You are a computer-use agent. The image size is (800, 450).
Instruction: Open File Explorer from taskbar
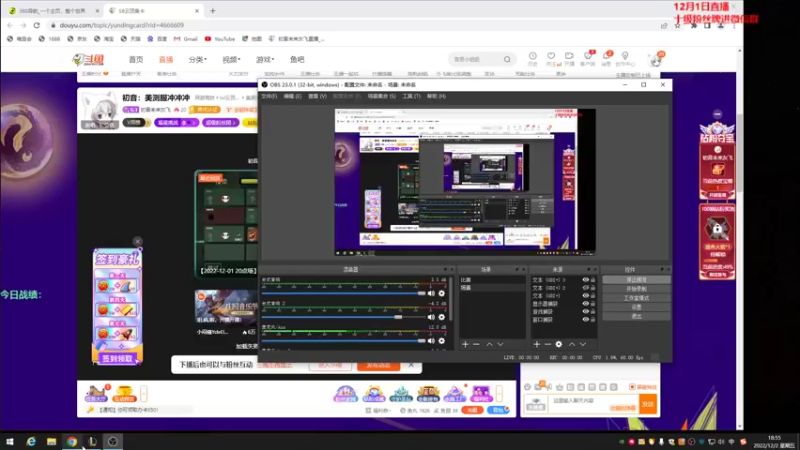(52, 441)
